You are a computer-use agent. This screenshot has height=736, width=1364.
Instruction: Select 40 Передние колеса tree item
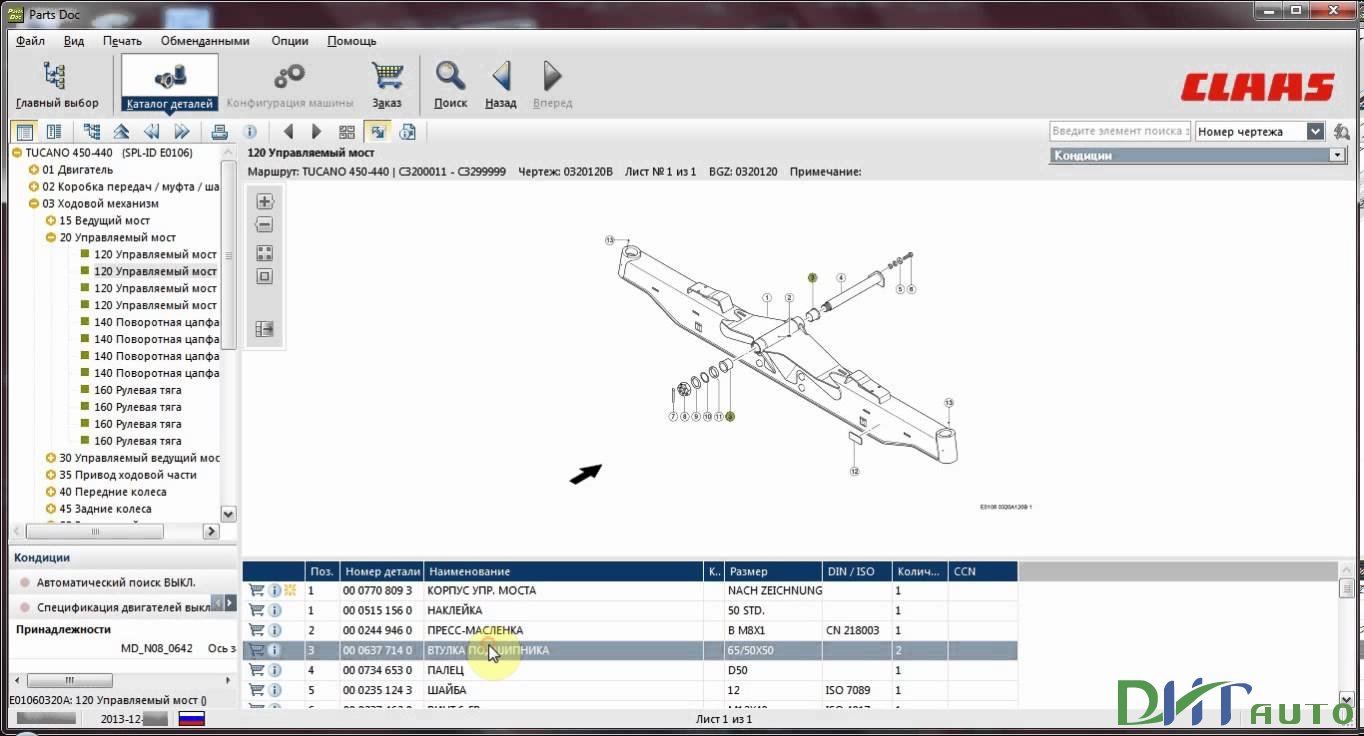pos(112,492)
